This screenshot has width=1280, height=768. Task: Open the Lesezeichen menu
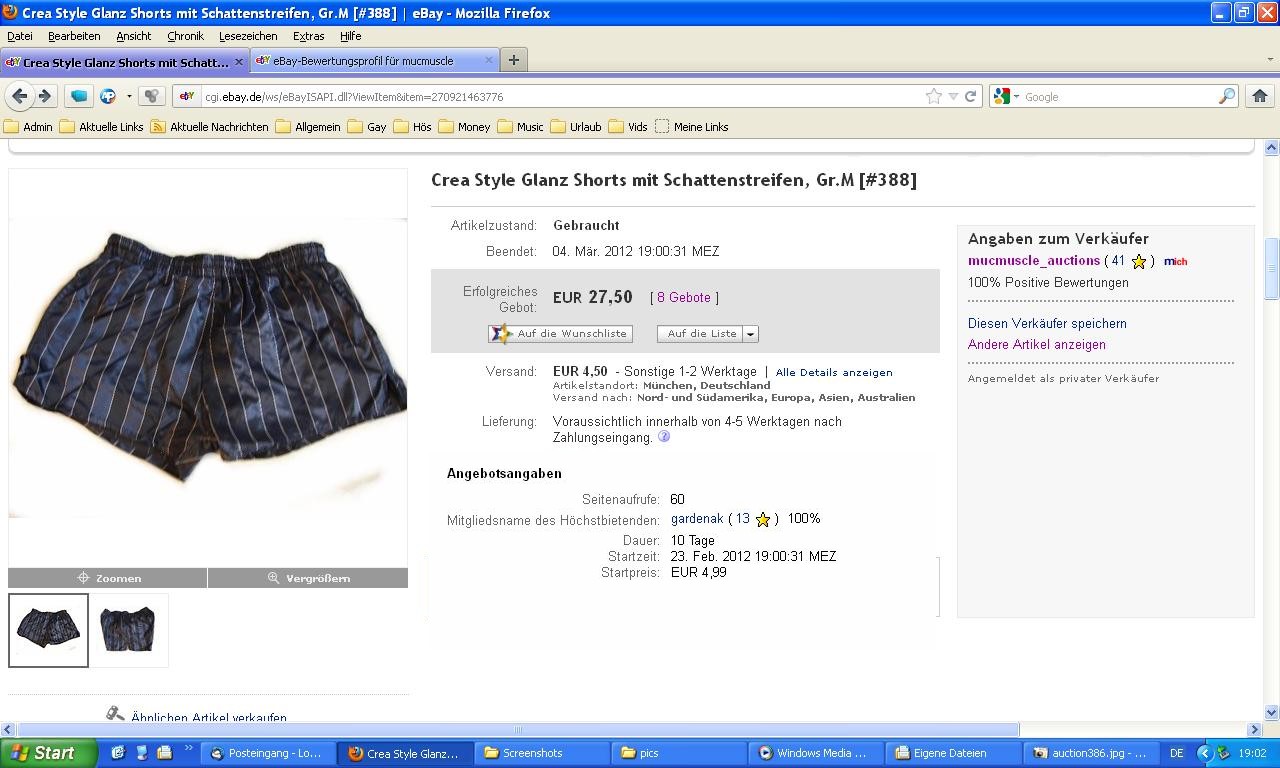coord(248,36)
